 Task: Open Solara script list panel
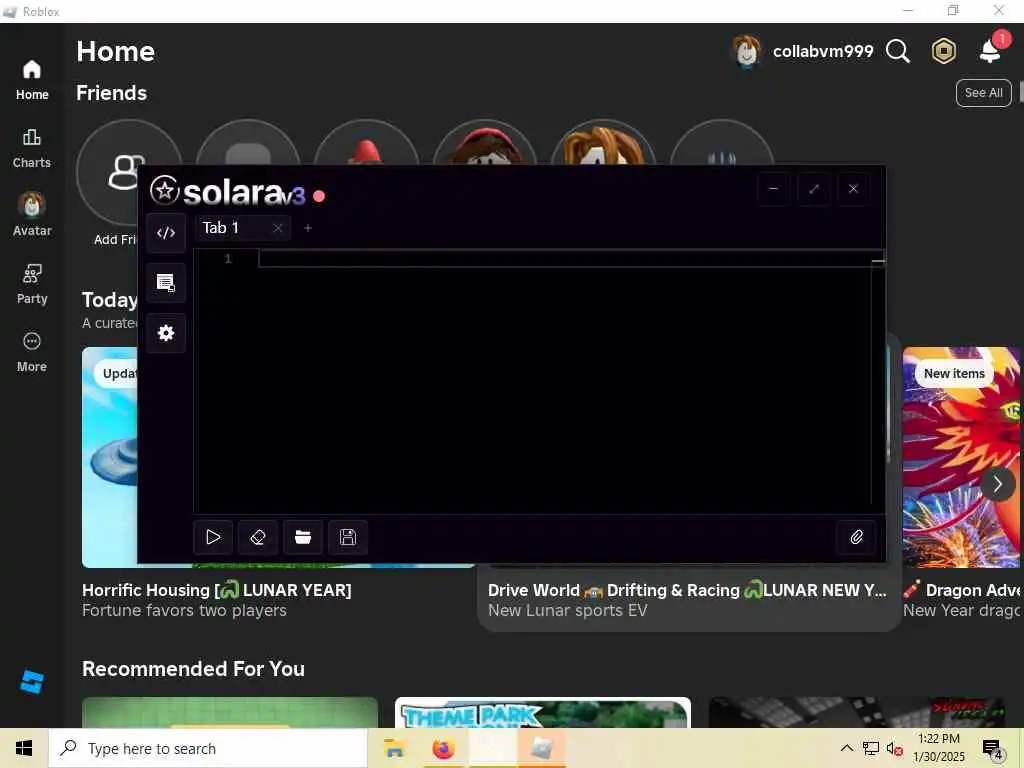(x=166, y=283)
